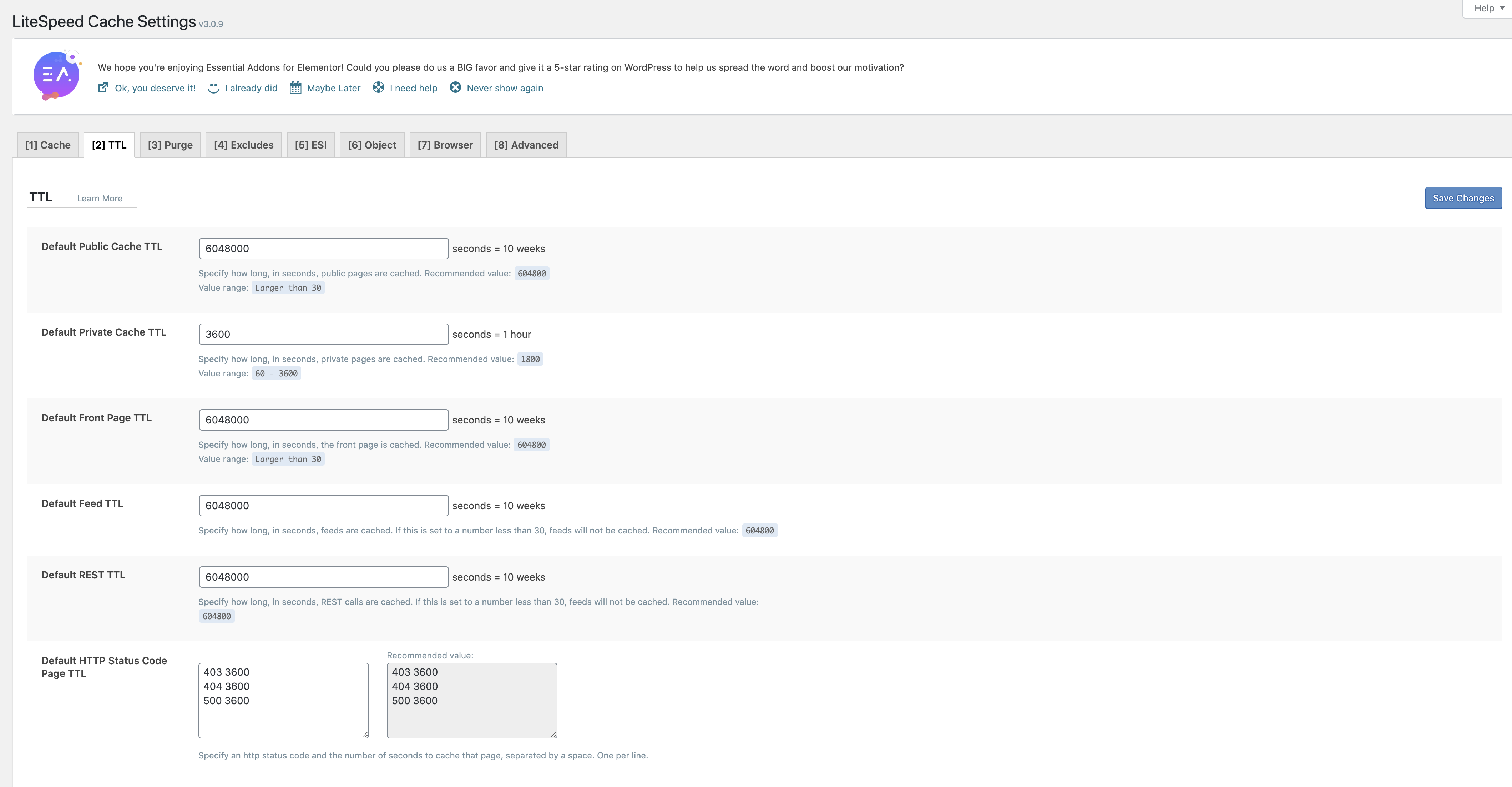Switch to the [1] Cache tab
1512x787 pixels.
click(x=47, y=145)
